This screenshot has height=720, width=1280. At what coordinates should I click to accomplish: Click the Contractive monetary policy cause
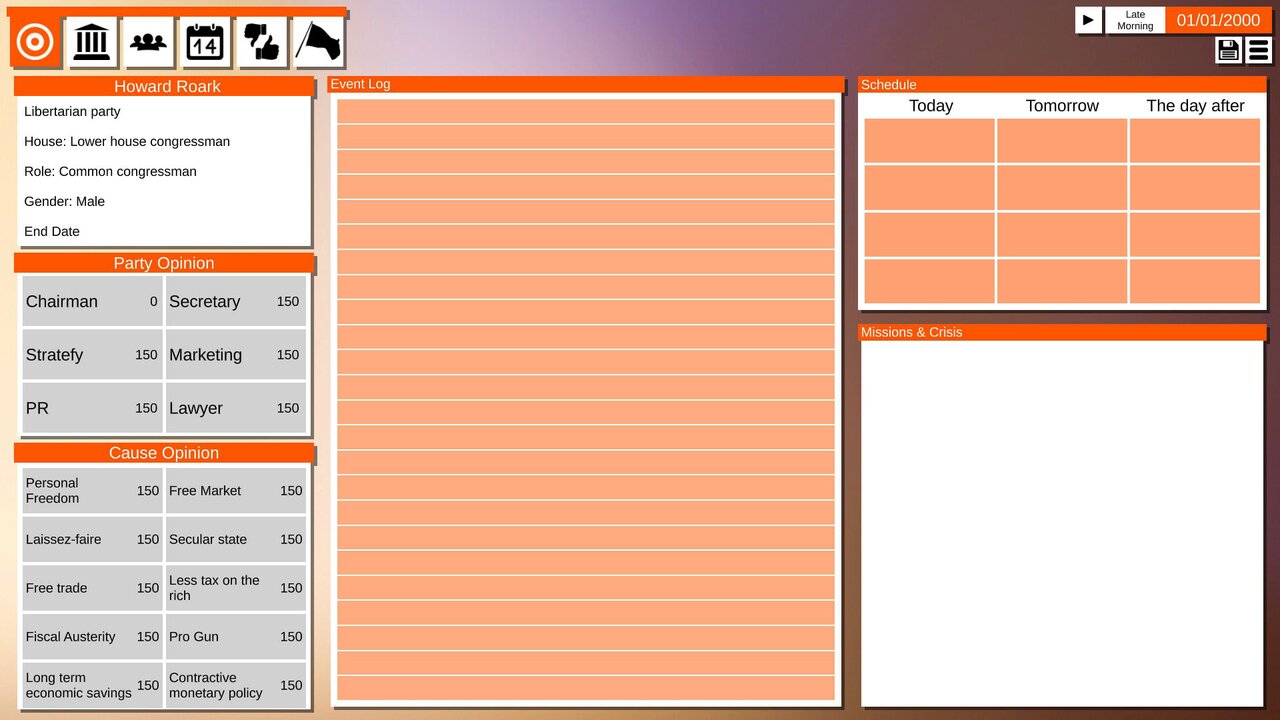tap(235, 685)
